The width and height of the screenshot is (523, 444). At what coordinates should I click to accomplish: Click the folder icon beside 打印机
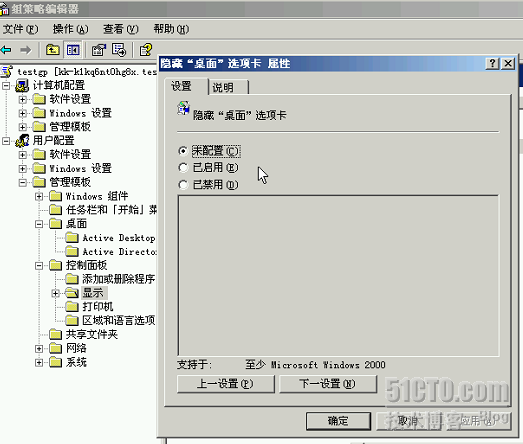pyautogui.click(x=72, y=306)
